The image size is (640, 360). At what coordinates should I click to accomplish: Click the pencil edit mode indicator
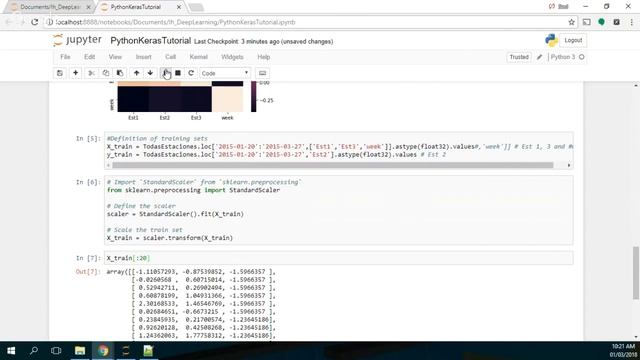point(540,57)
